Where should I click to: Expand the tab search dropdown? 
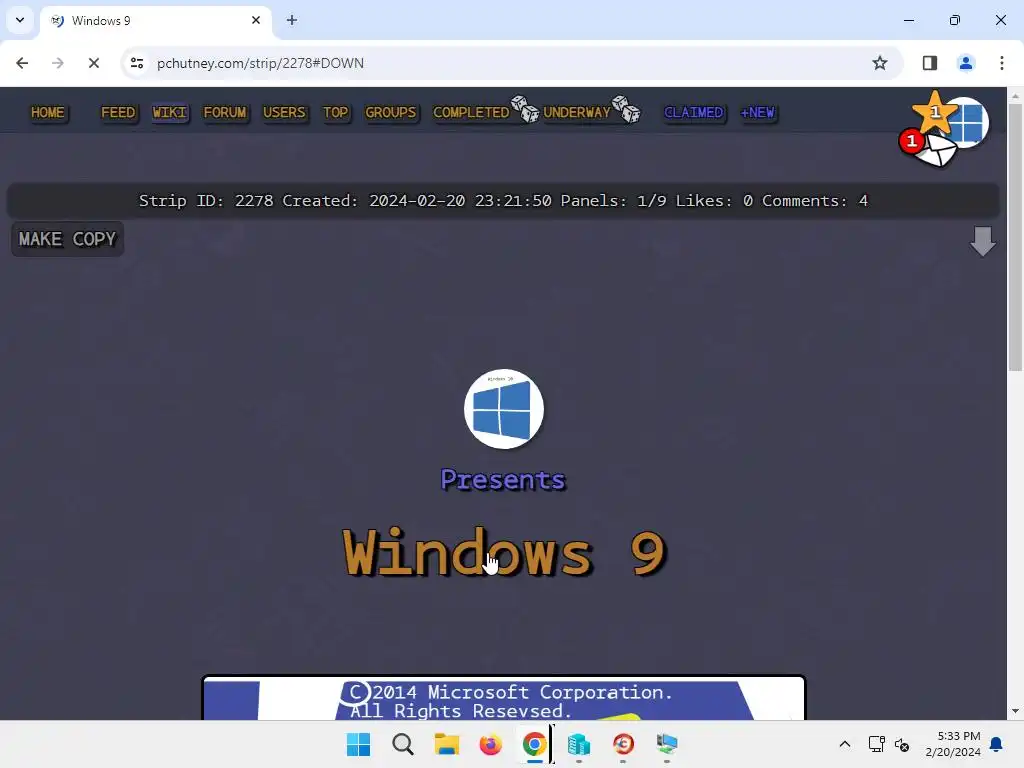pyautogui.click(x=20, y=20)
